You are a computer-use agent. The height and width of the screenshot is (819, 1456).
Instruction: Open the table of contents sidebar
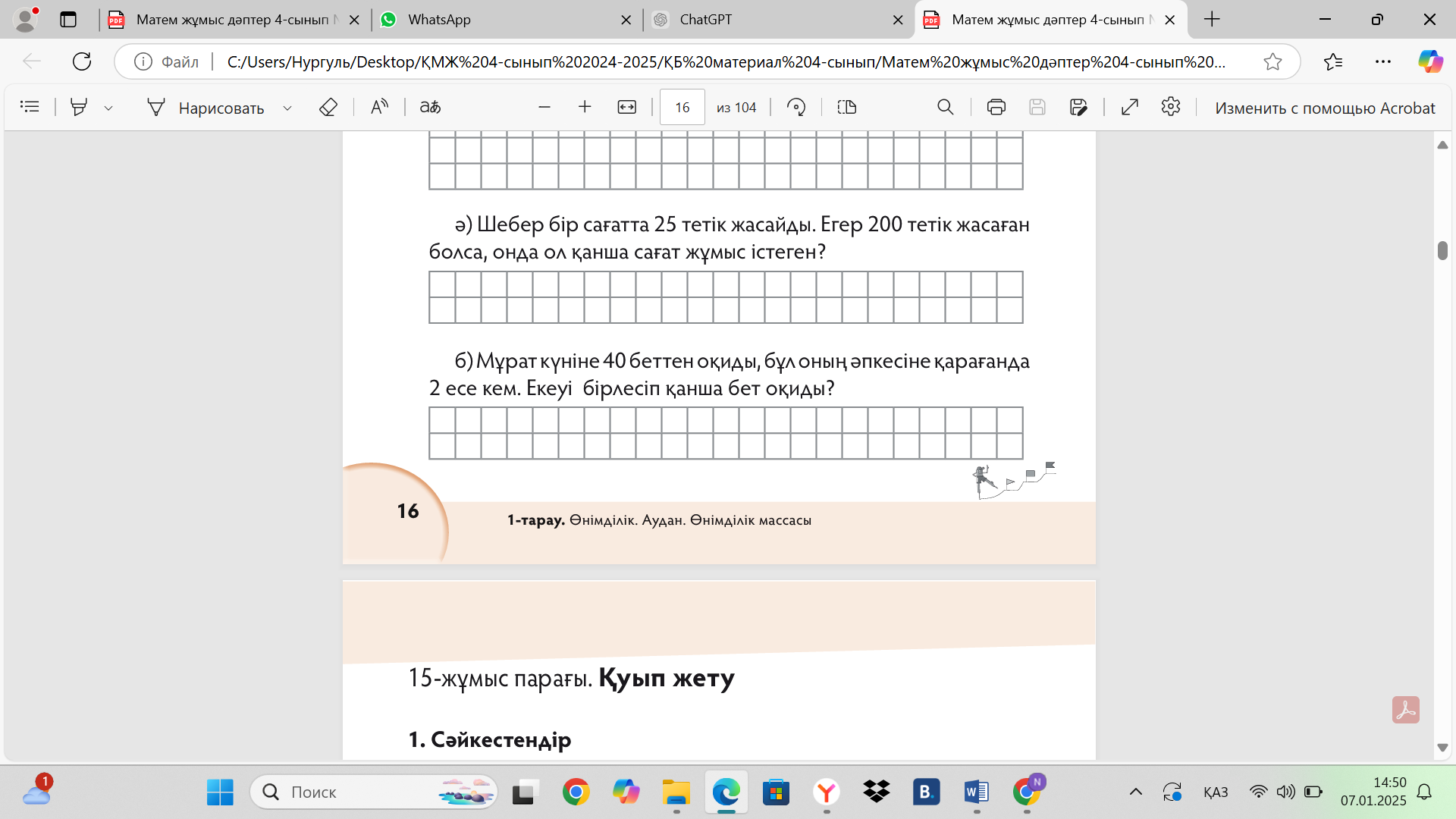click(30, 107)
